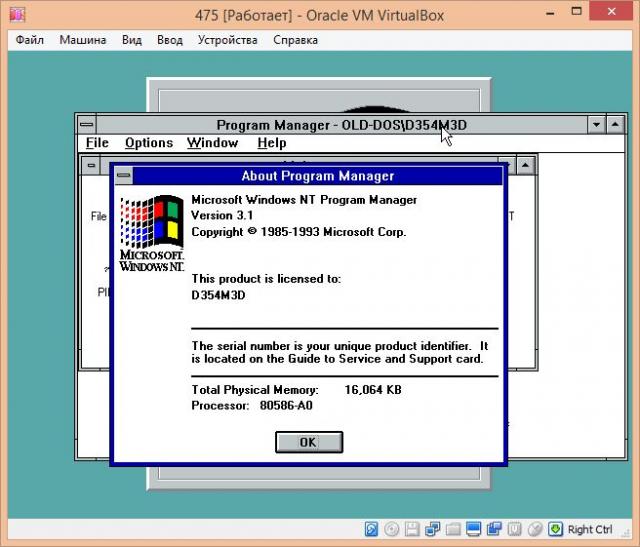This screenshot has width=640, height=547.
Task: Click the floppy disk icon in status bar
Action: pyautogui.click(x=412, y=529)
